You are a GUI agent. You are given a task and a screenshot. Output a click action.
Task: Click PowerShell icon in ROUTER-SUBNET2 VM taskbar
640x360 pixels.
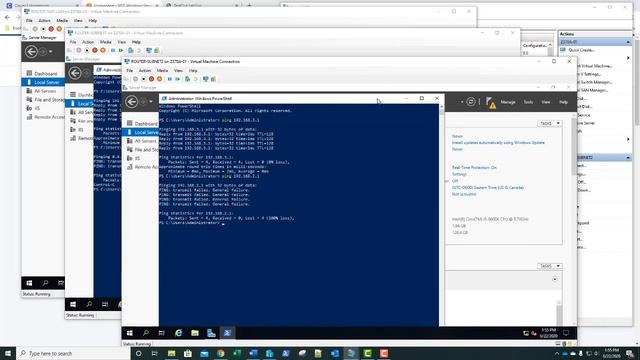(227, 333)
